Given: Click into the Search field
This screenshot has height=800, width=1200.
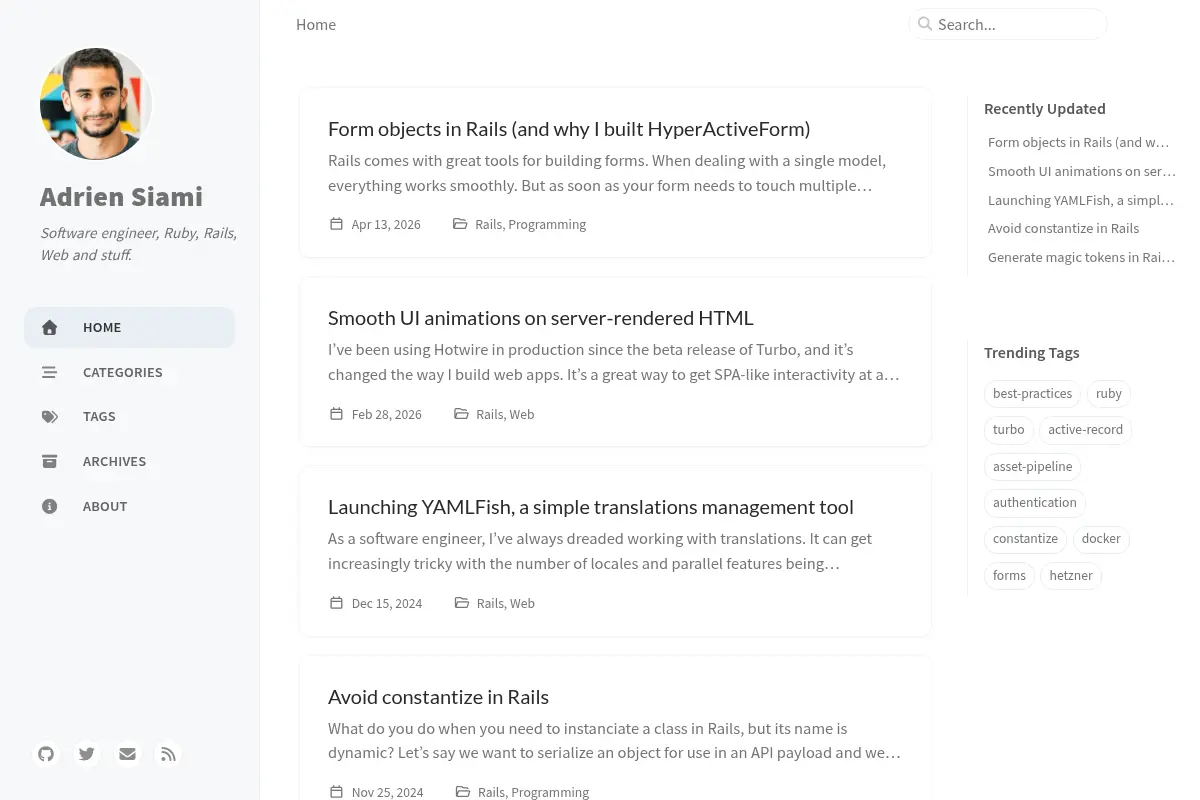Looking at the screenshot, I should point(1008,24).
